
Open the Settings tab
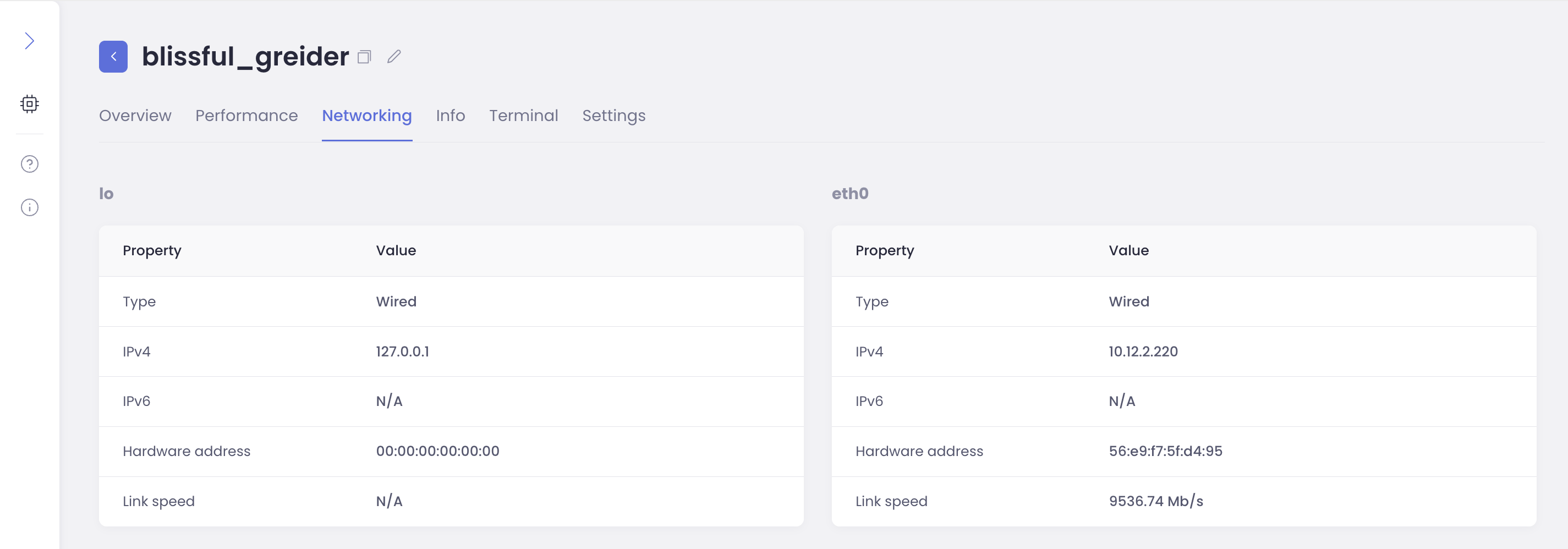tap(613, 116)
